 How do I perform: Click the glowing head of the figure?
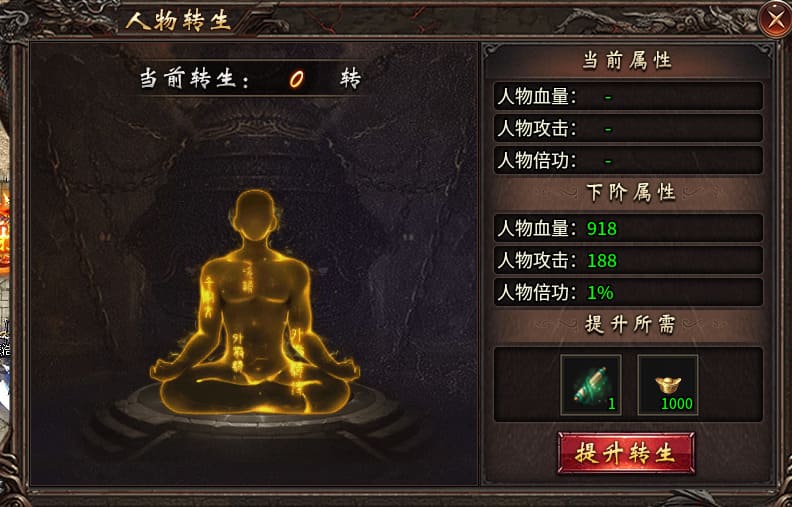point(256,216)
